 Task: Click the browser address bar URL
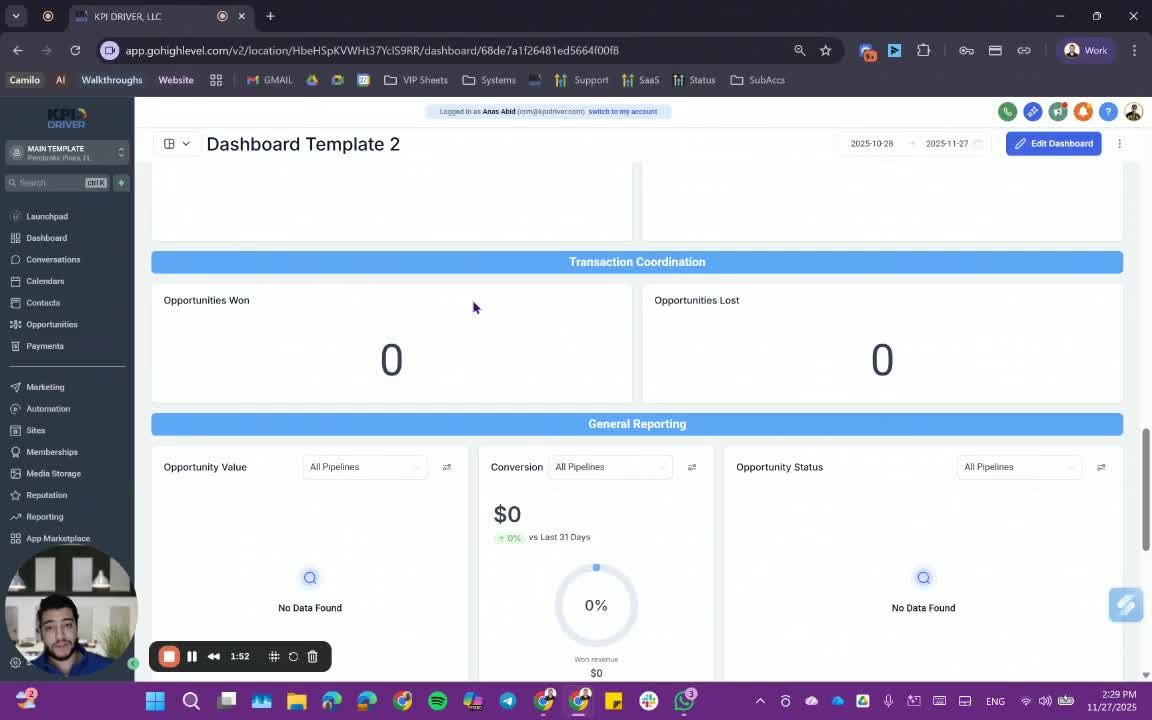(x=372, y=51)
